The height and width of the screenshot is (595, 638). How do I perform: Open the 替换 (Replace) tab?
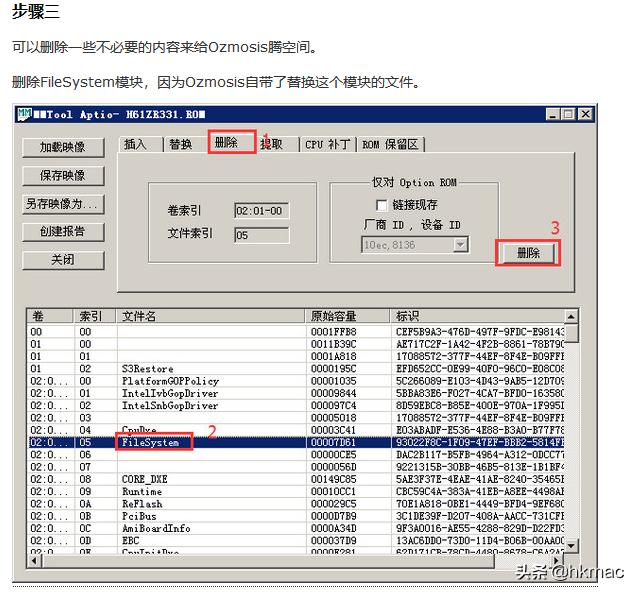click(181, 144)
